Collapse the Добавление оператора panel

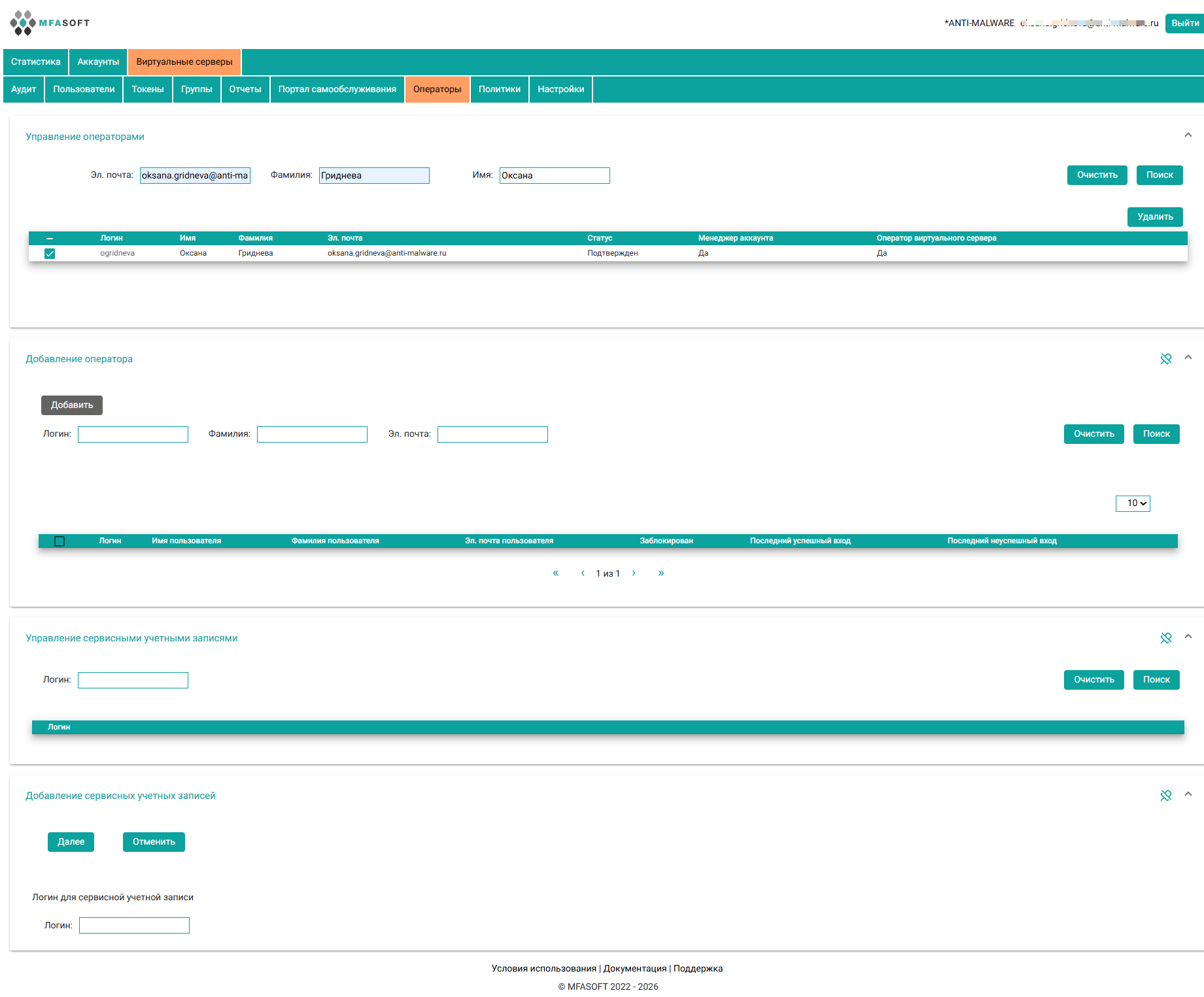pyautogui.click(x=1188, y=358)
